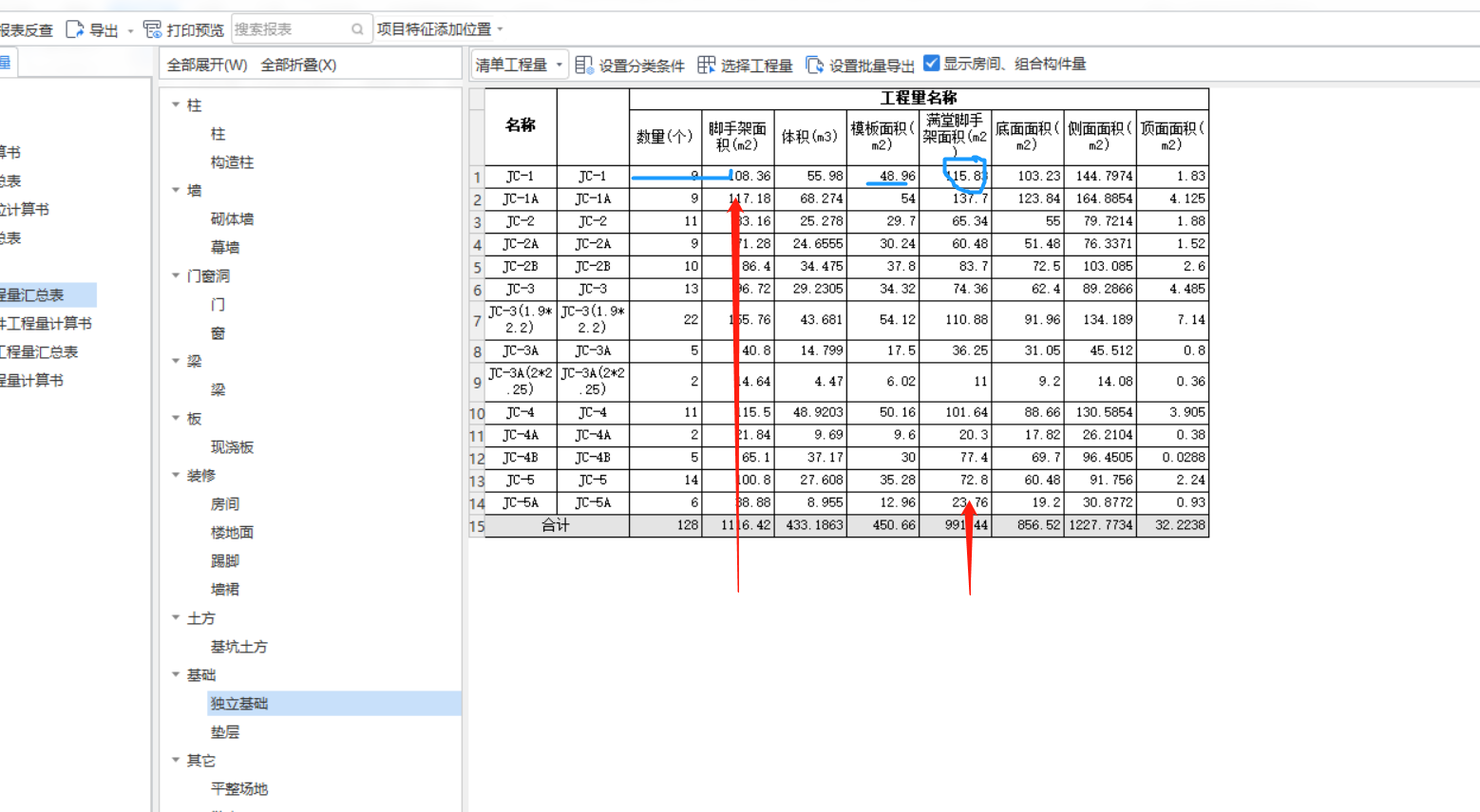Screen dimensions: 1480x812
Task: Click 设置批量导出 button label
Action: pyautogui.click(x=871, y=66)
